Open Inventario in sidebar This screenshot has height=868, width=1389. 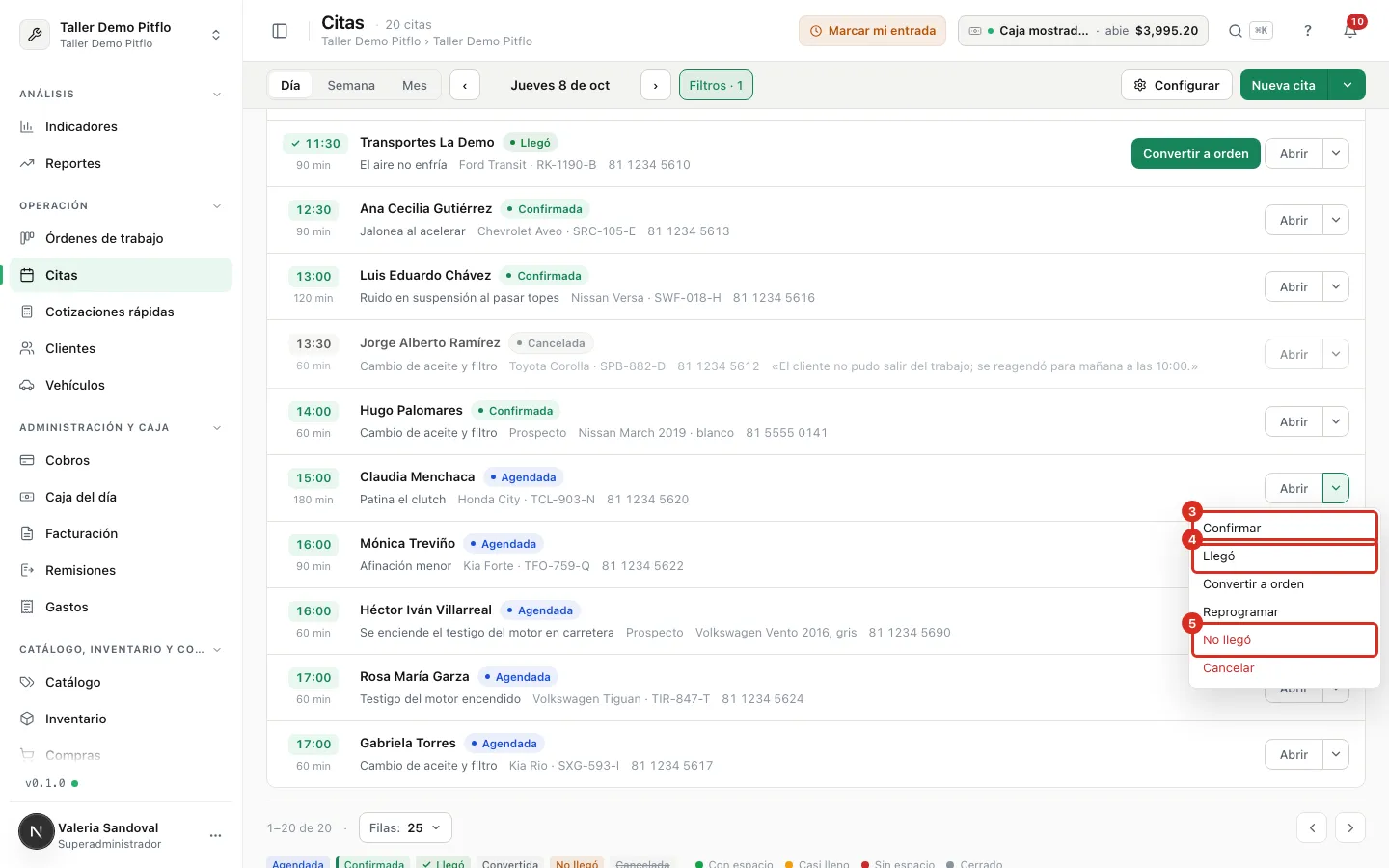[121, 719]
